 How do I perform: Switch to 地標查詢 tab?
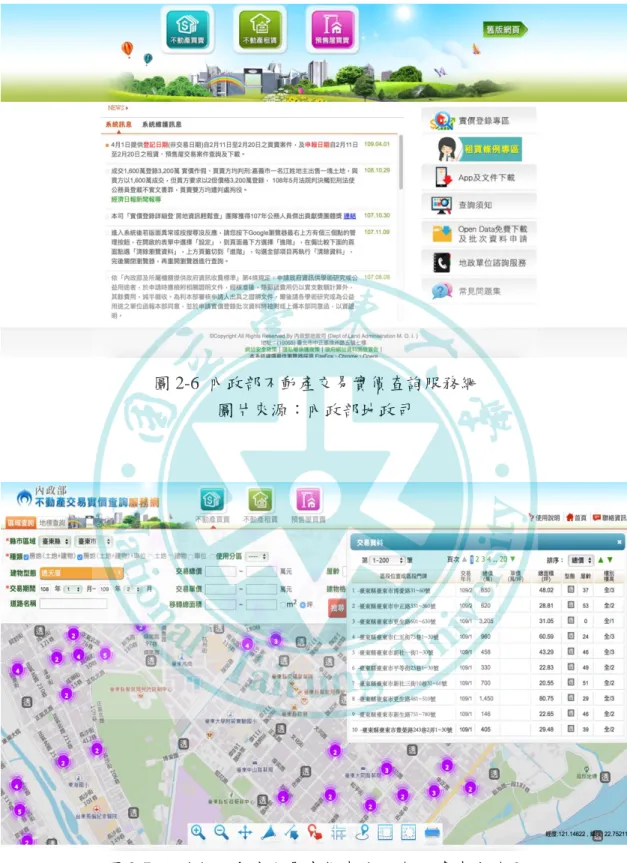(x=52, y=522)
